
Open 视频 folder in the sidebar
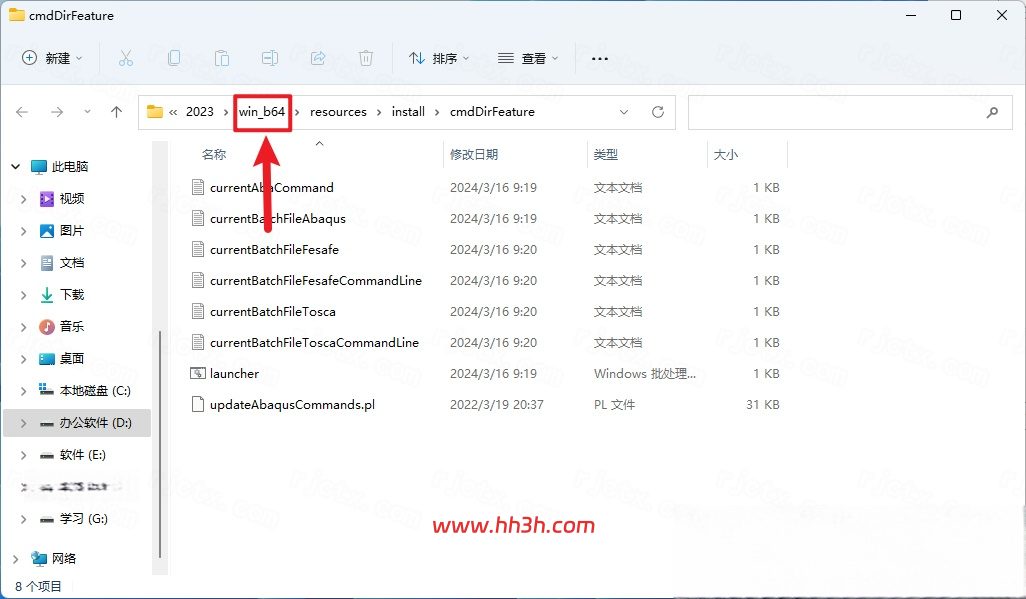tap(71, 199)
